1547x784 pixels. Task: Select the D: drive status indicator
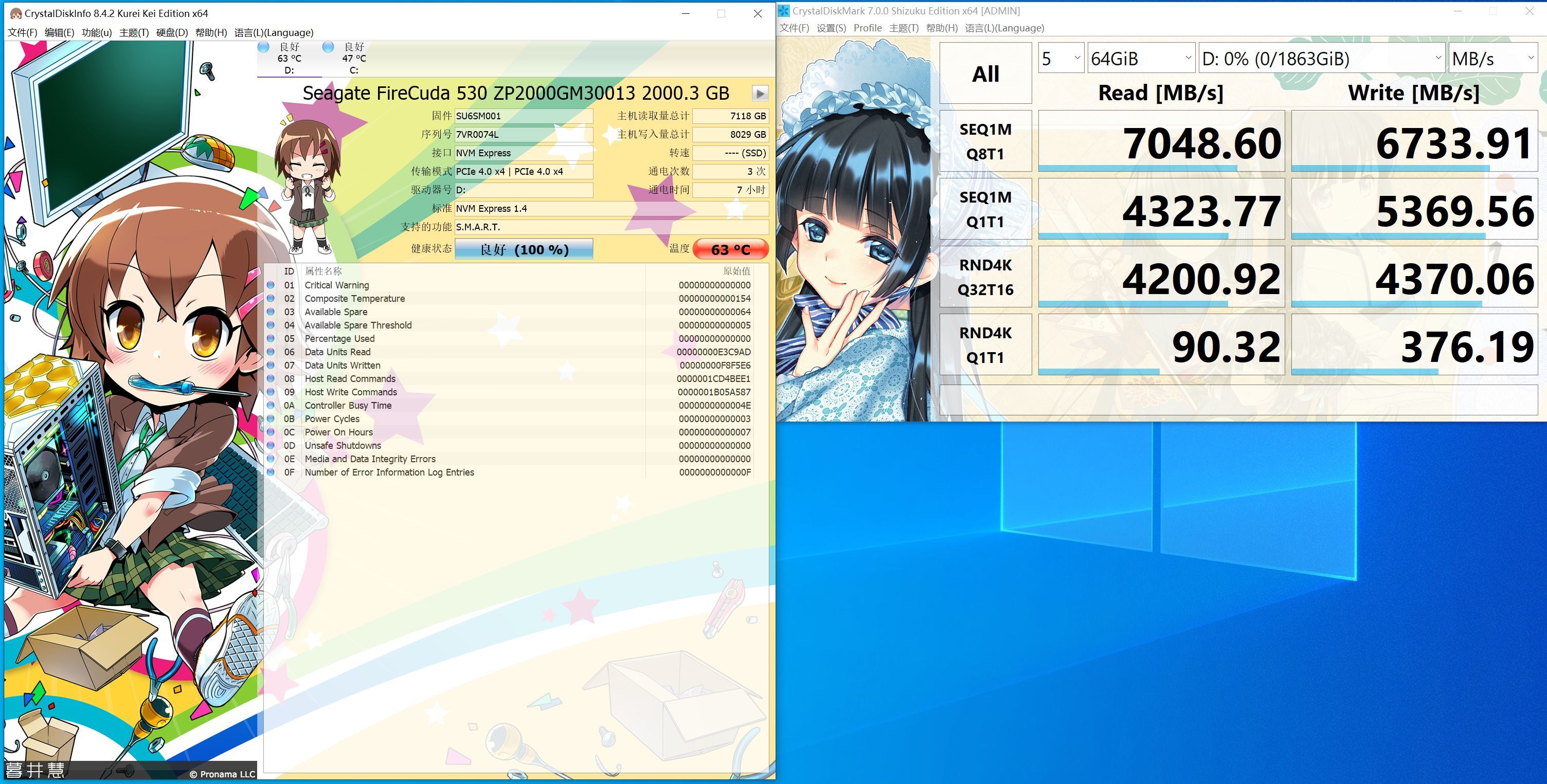pyautogui.click(x=289, y=58)
